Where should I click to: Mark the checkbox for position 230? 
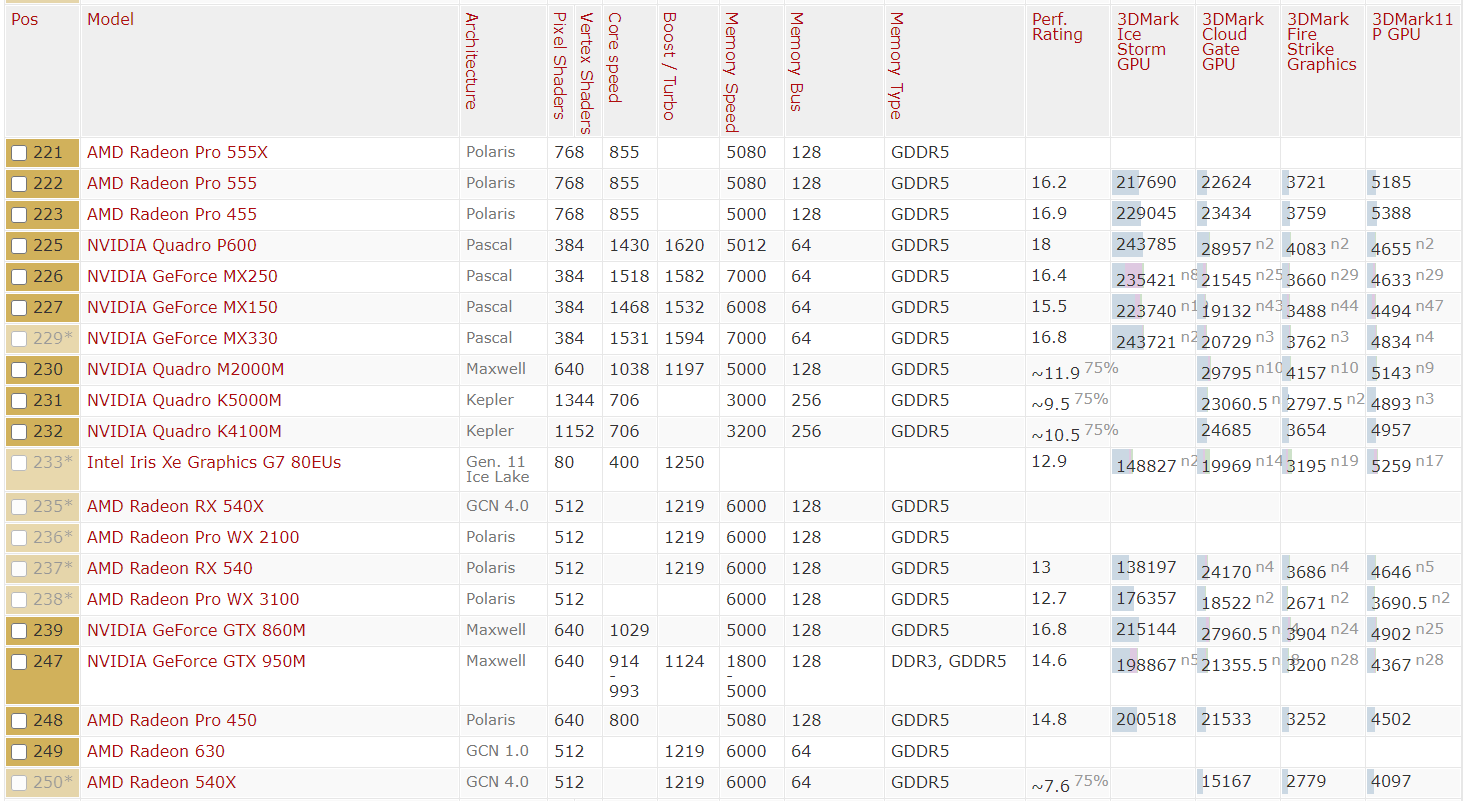tap(19, 370)
